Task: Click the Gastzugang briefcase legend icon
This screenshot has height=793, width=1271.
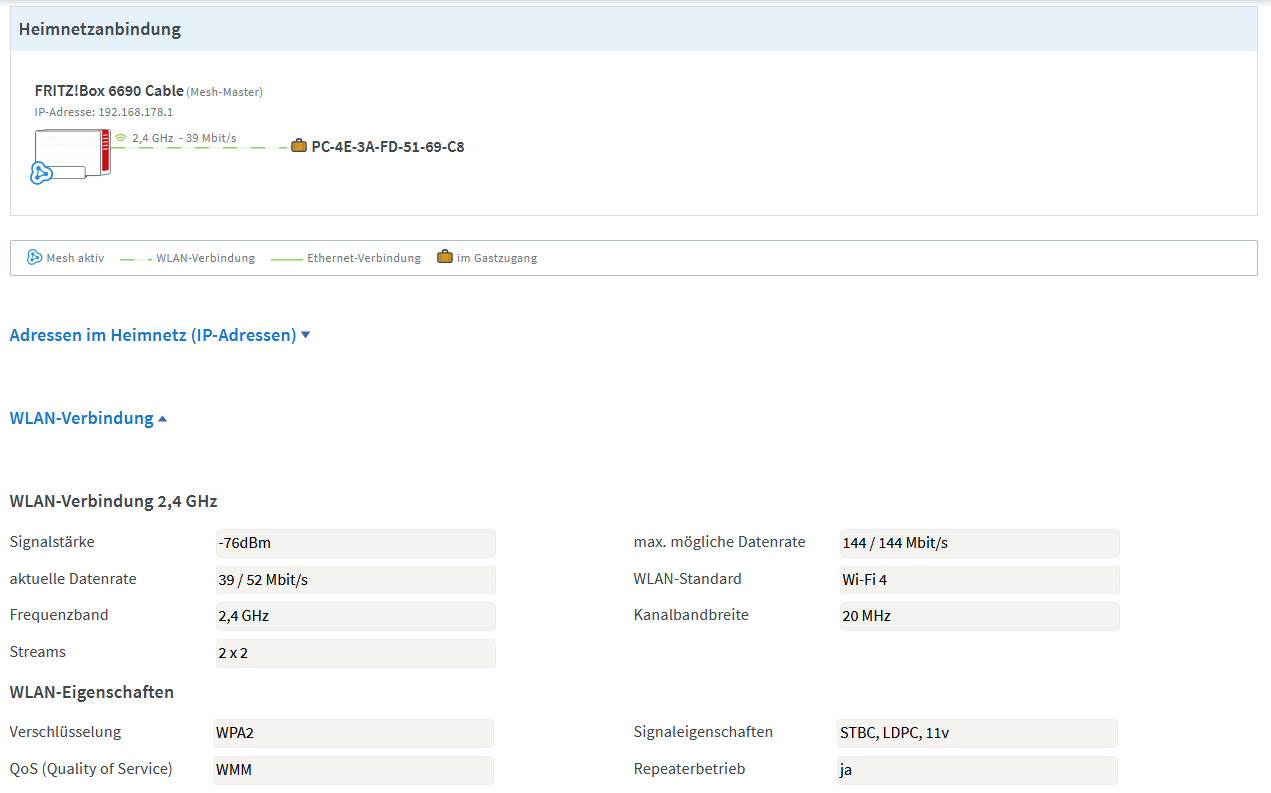Action: click(x=444, y=257)
